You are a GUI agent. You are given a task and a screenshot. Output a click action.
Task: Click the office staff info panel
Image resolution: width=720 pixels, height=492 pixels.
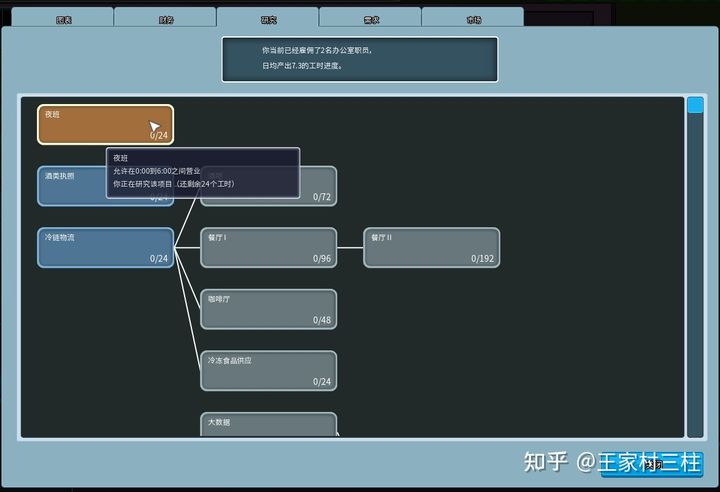point(359,59)
